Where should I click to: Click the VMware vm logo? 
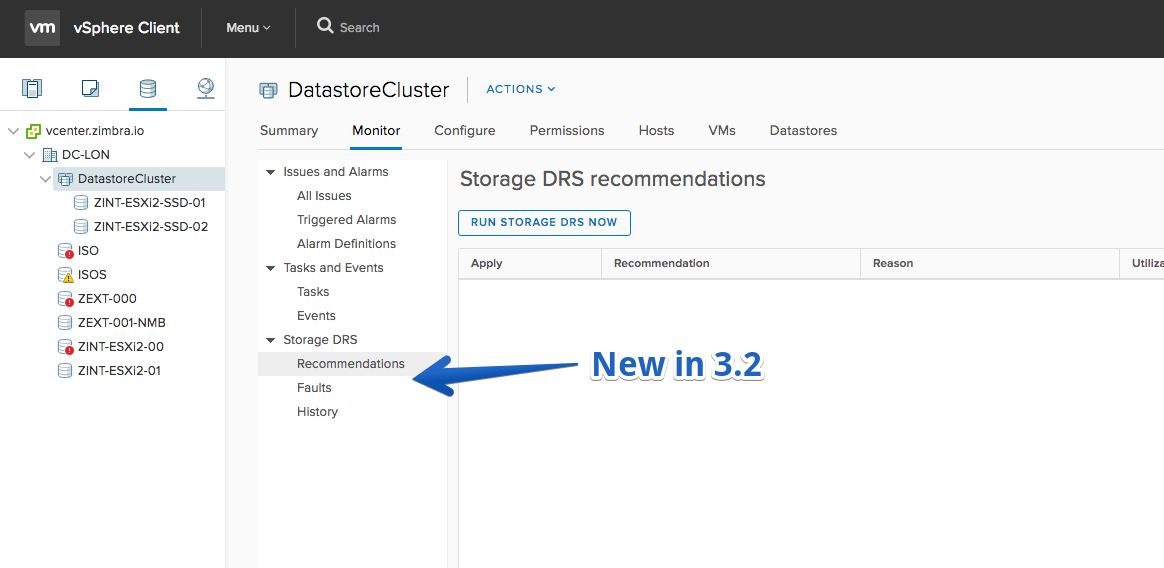pyautogui.click(x=42, y=28)
